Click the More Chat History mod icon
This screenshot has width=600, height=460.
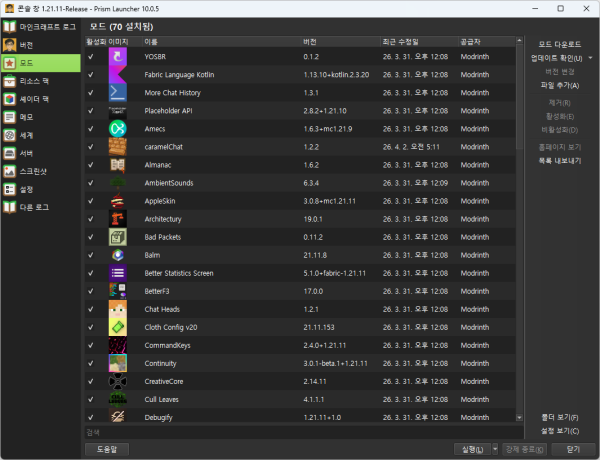pos(117,93)
